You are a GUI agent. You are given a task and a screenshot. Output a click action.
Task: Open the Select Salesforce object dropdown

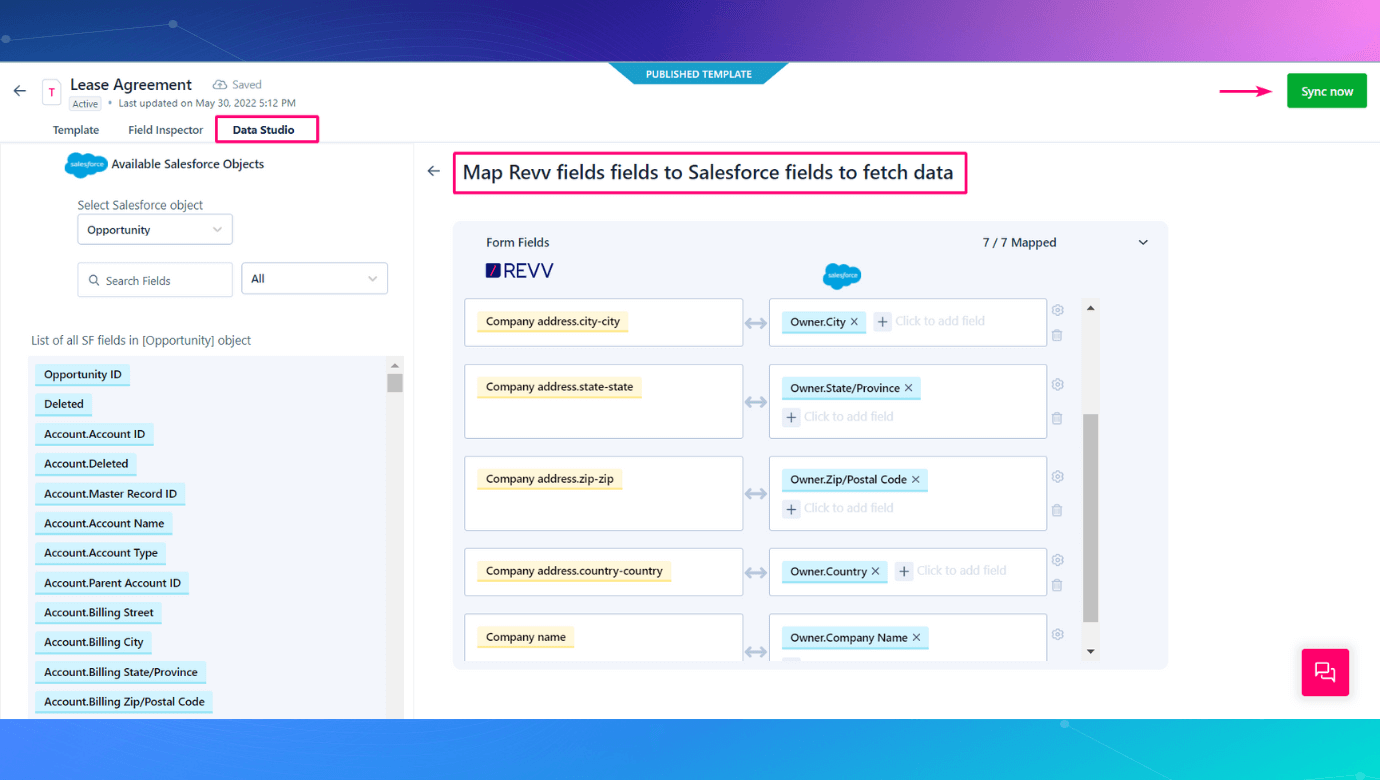[x=155, y=229]
